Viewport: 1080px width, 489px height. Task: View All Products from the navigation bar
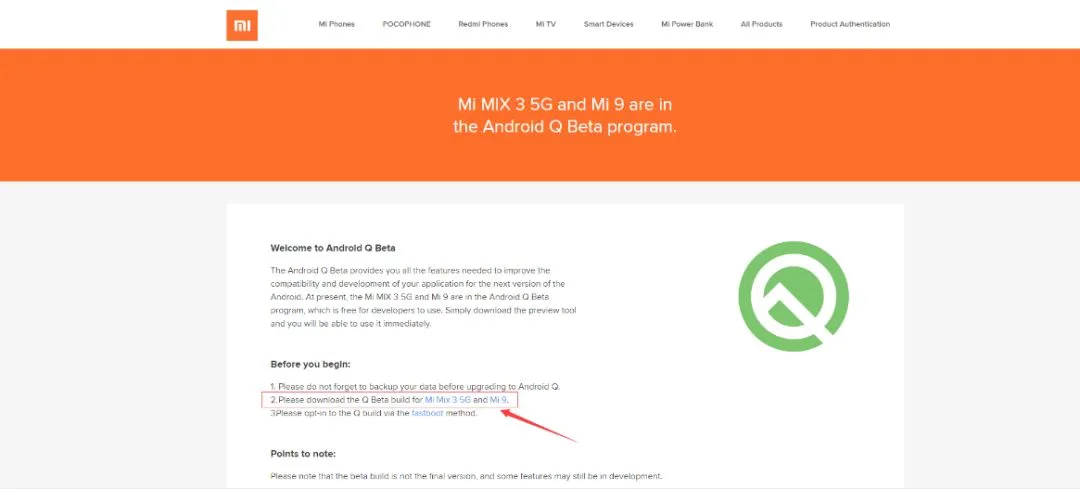(761, 24)
